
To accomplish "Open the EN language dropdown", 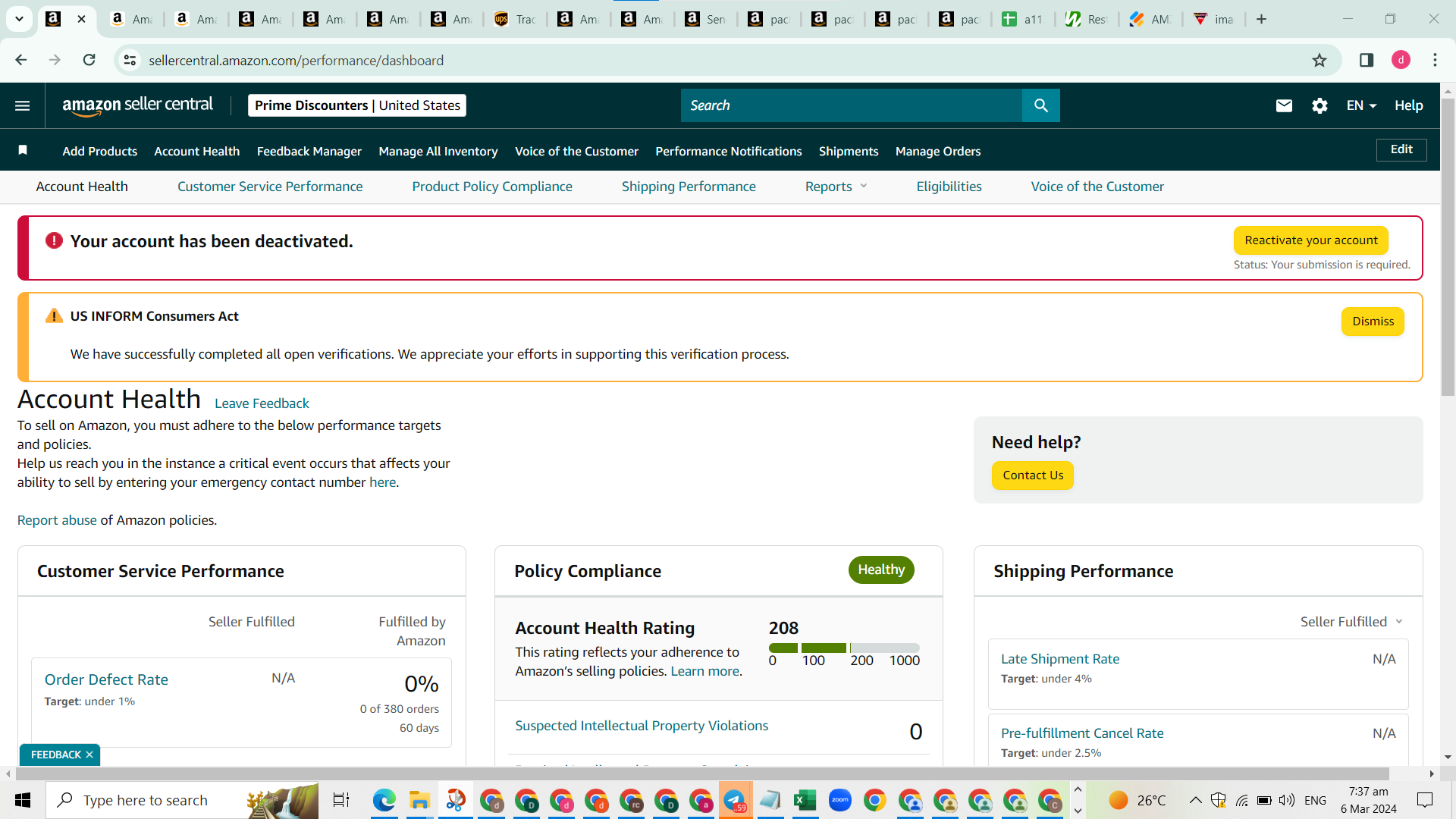I will (x=1361, y=105).
